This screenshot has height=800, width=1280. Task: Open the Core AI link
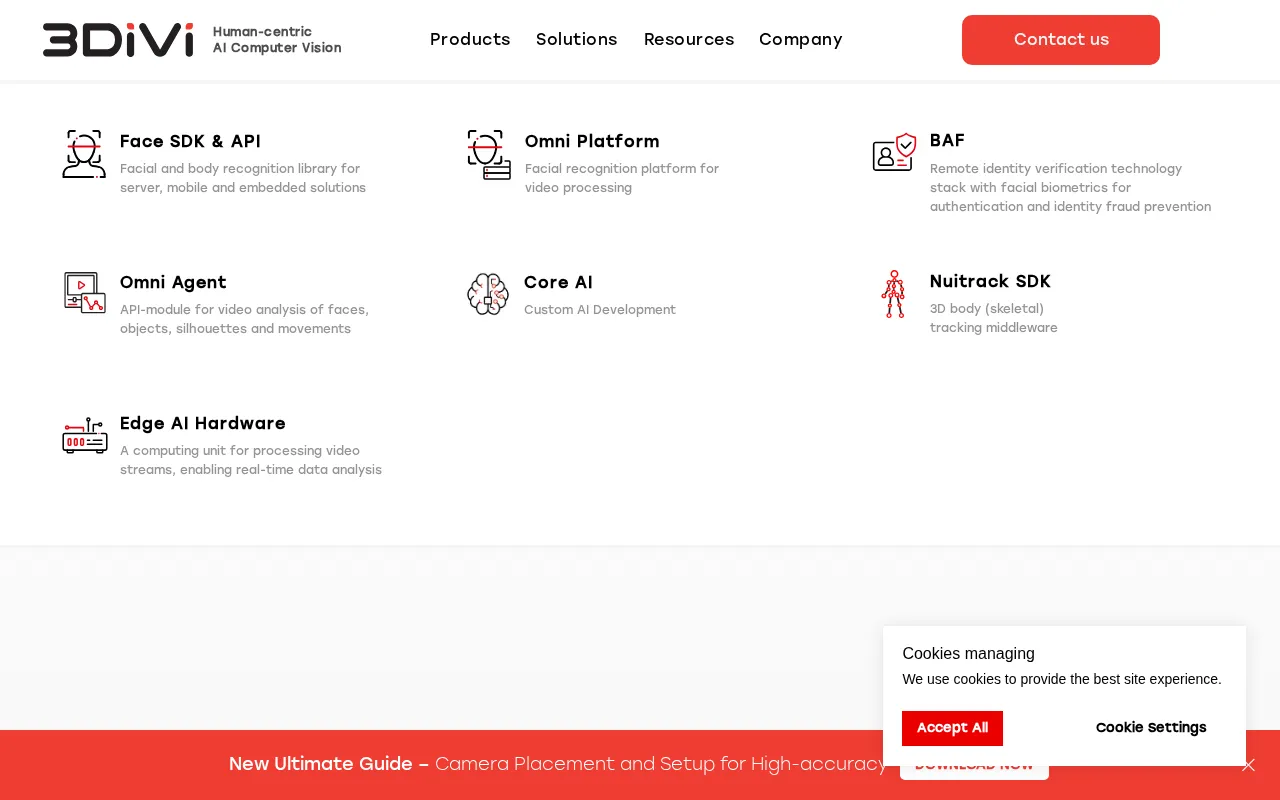pyautogui.click(x=558, y=282)
